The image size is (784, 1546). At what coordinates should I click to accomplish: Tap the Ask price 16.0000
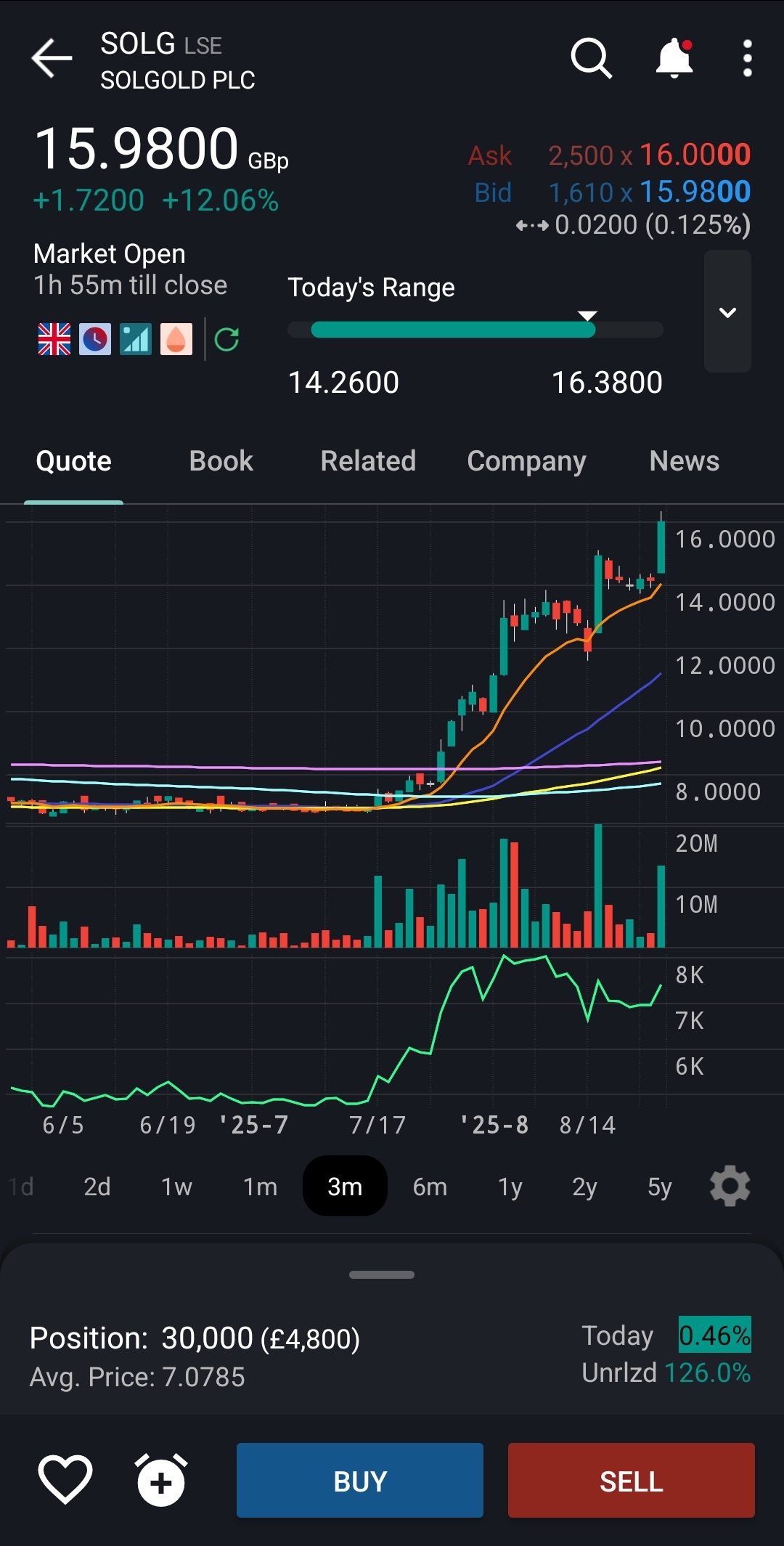click(695, 155)
